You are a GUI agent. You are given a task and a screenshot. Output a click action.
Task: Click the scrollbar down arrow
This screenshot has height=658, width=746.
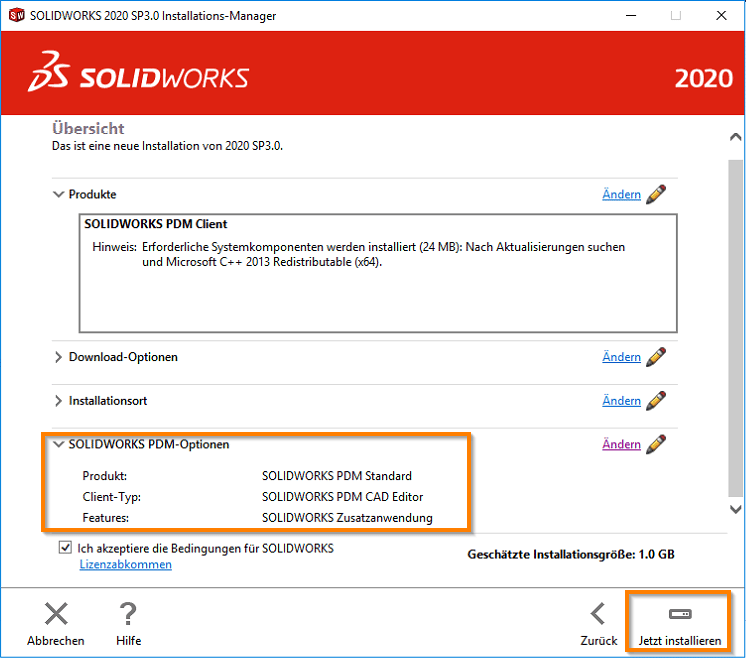[735, 509]
